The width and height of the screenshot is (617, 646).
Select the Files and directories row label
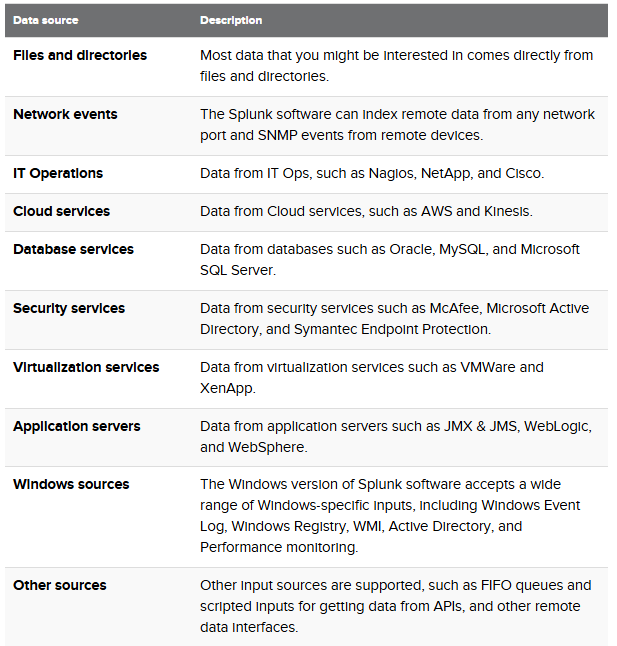point(80,55)
